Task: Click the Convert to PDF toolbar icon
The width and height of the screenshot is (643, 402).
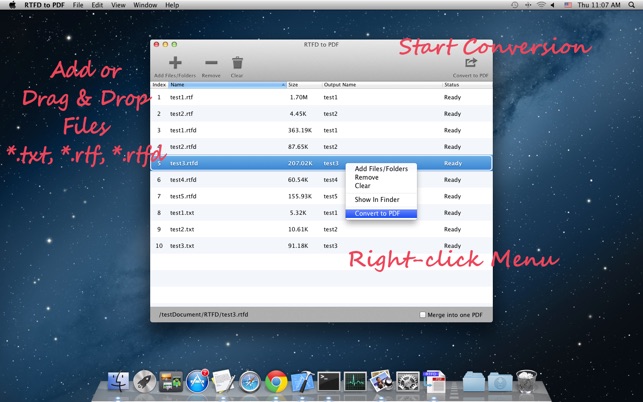Action: pos(470,62)
